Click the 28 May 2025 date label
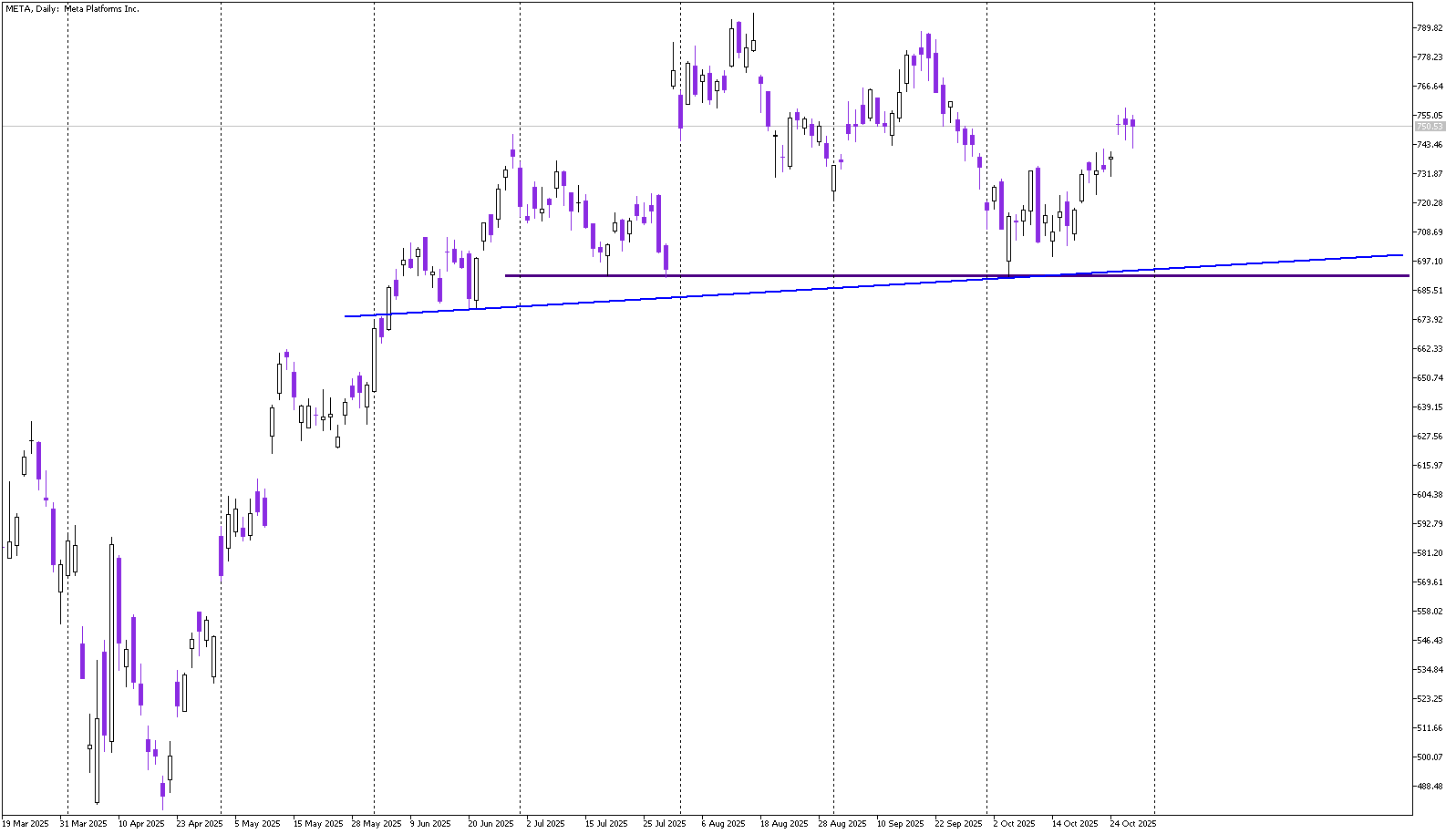 376,824
